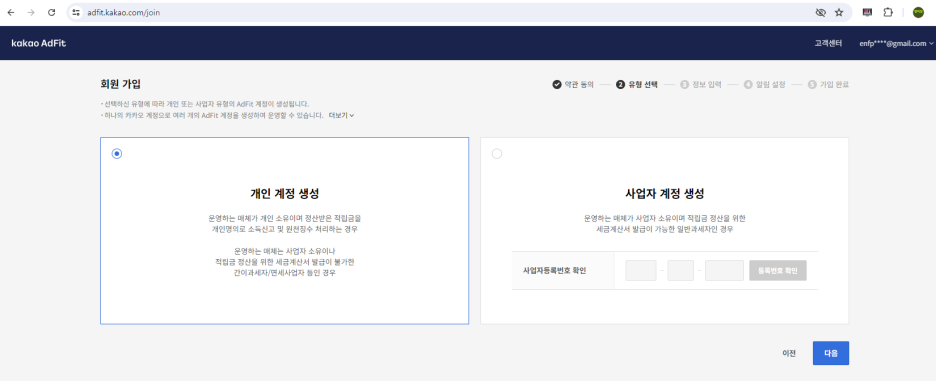Click the 등록번호 확인 button
Screen dimensions: 936x381
point(778,271)
